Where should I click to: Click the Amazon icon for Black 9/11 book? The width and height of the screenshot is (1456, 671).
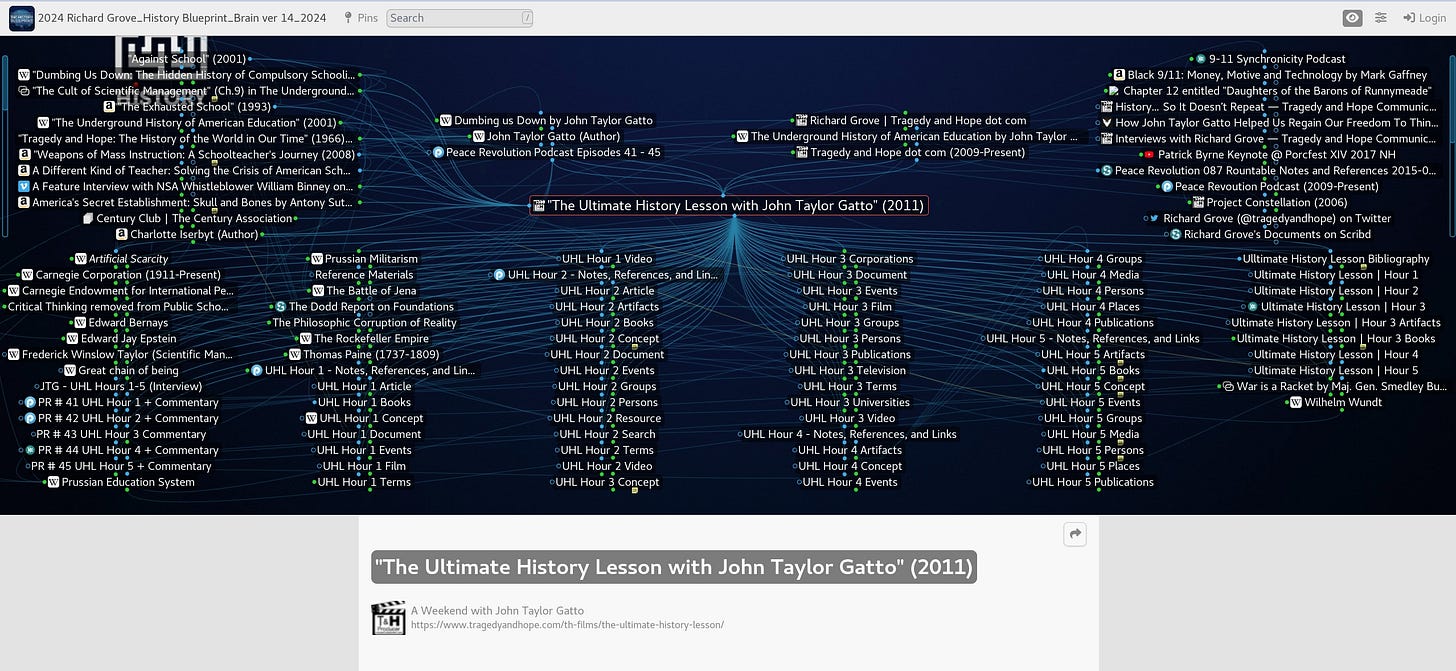pyautogui.click(x=1120, y=74)
